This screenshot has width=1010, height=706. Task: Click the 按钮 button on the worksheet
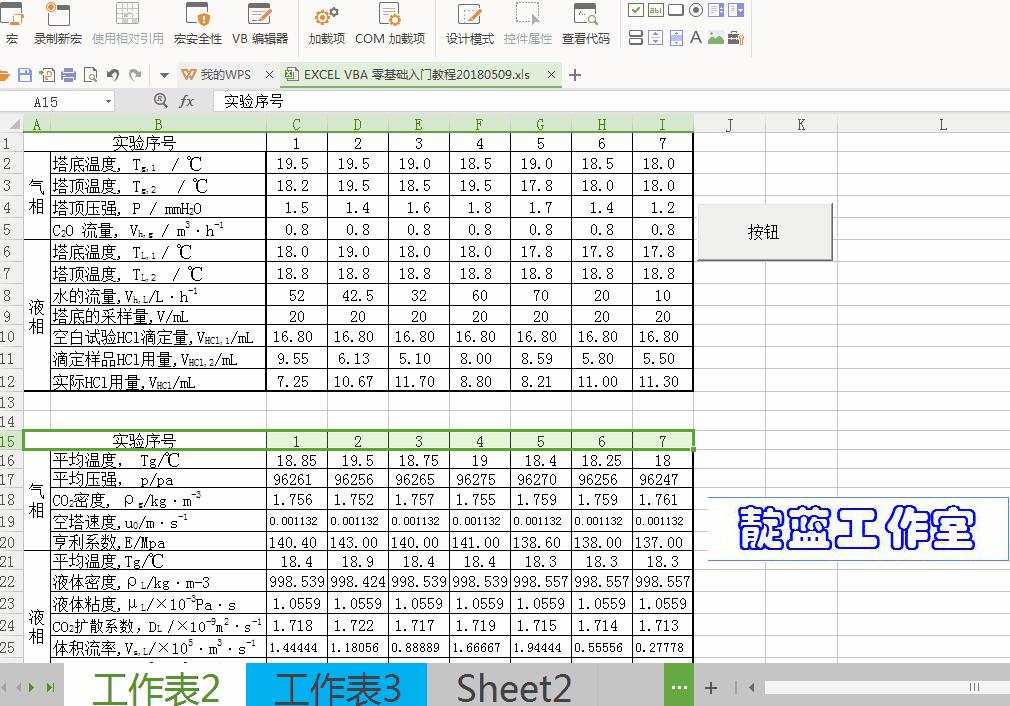pyautogui.click(x=764, y=230)
